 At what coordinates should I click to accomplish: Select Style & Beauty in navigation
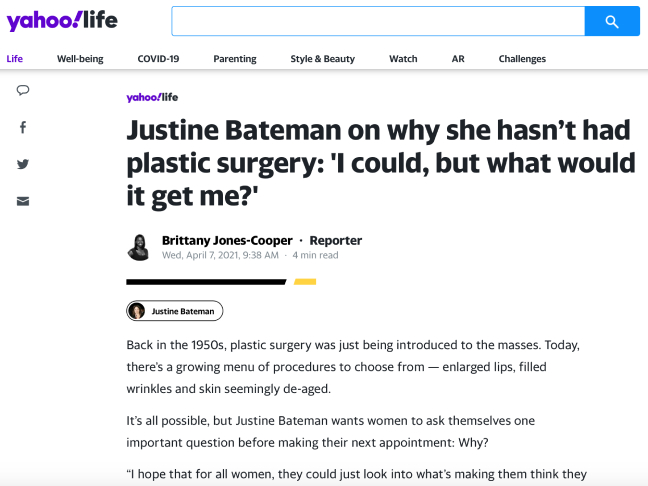[x=322, y=59]
